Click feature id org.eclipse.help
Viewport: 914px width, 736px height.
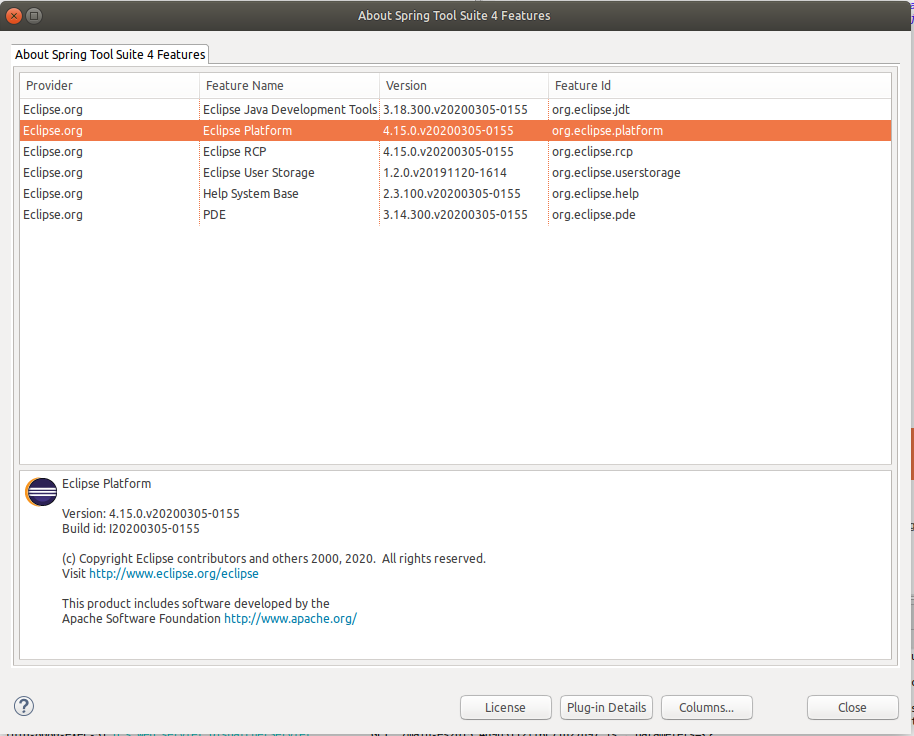tap(595, 193)
